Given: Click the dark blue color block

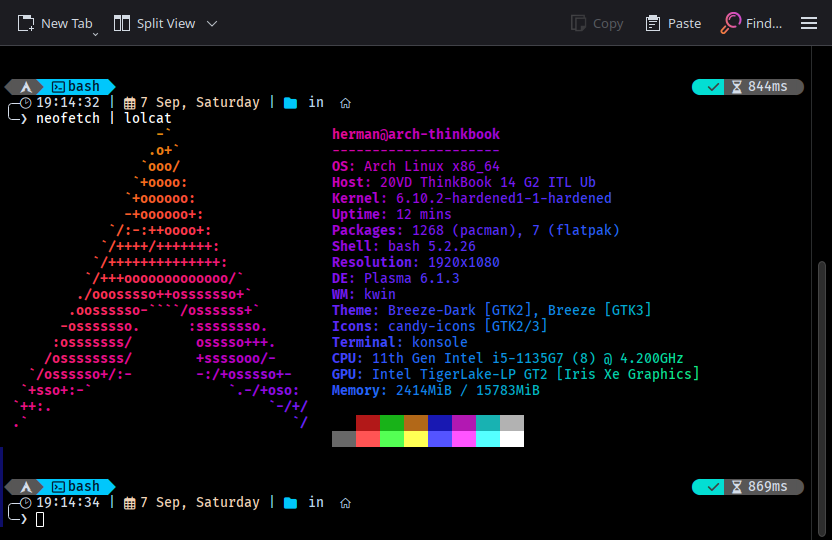Looking at the screenshot, I should pos(440,423).
